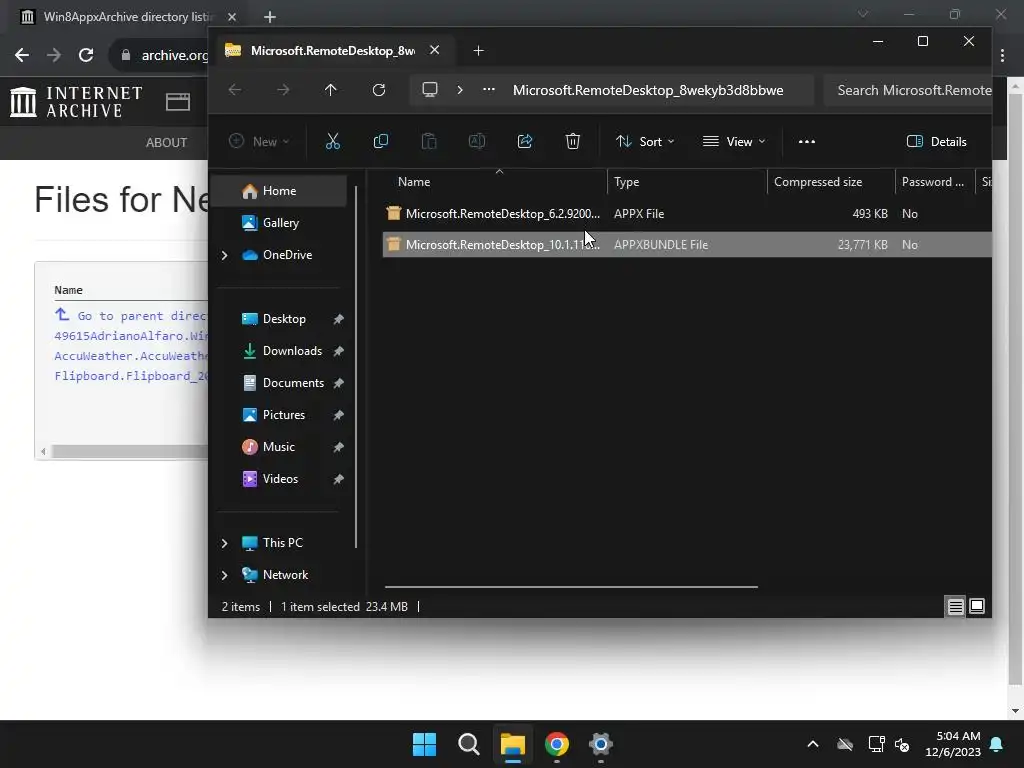Open the AccuWeather file link in Chrome
This screenshot has width=1024, height=768.
click(131, 356)
